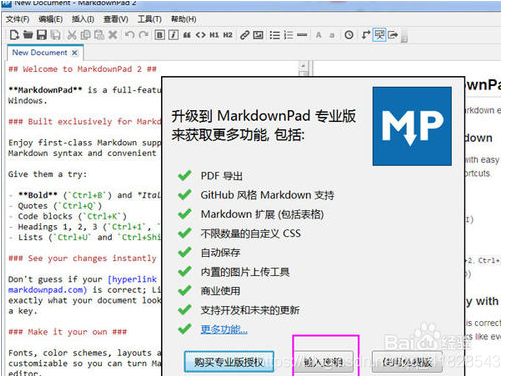
Task: Click '不限数量的自定义 CSS' text
Action: (251, 233)
